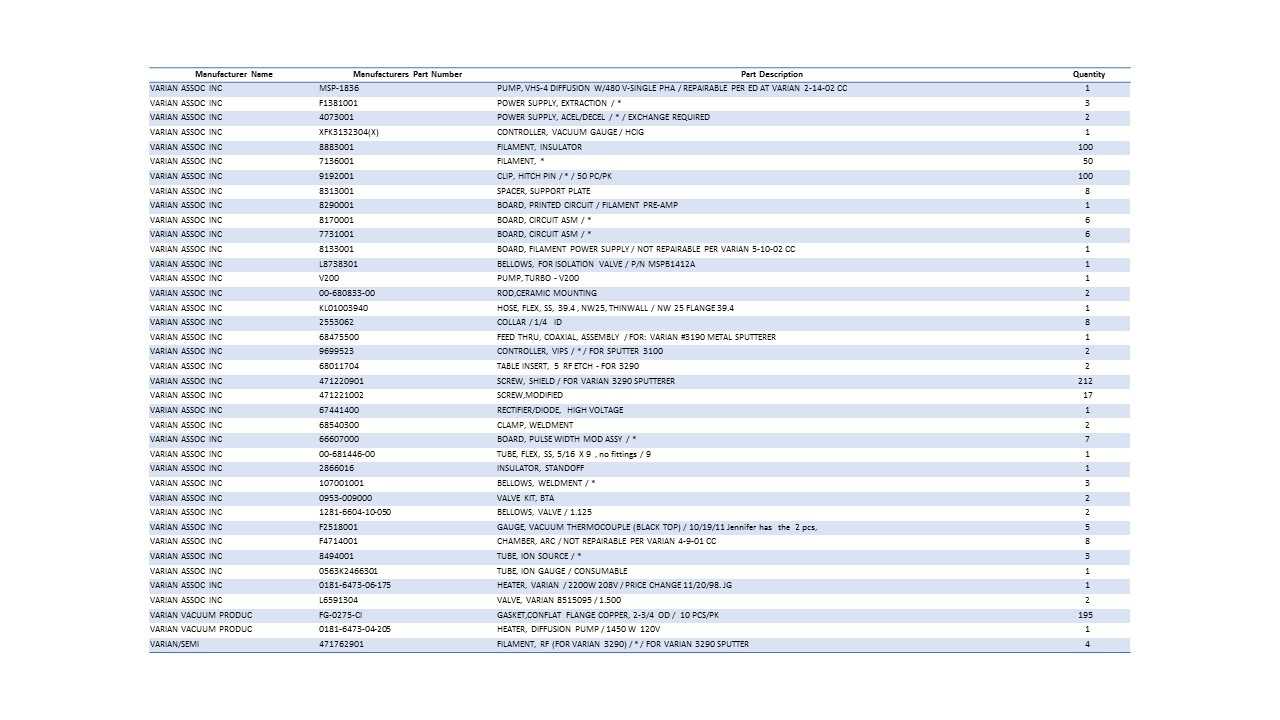Select part number 1281-6604-10-050

(355, 512)
